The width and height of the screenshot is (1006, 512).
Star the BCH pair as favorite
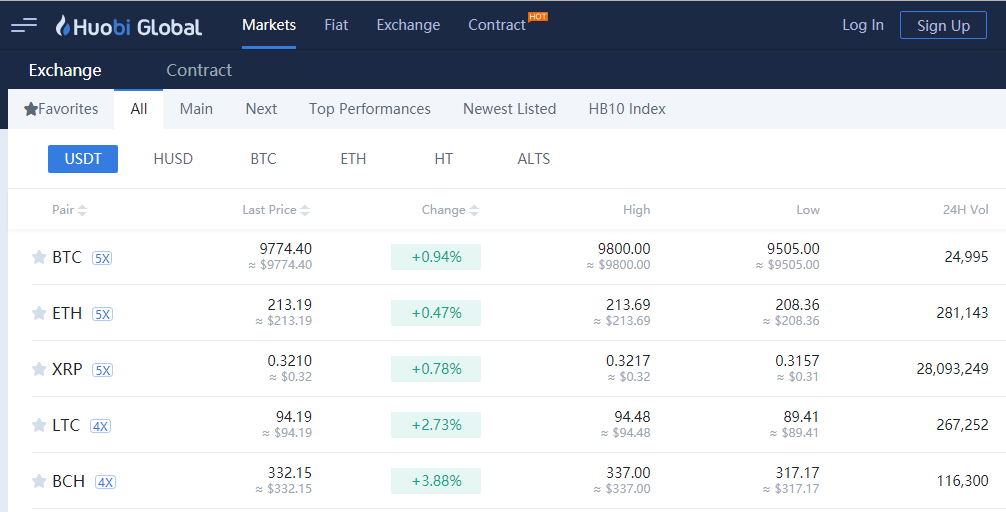[39, 482]
